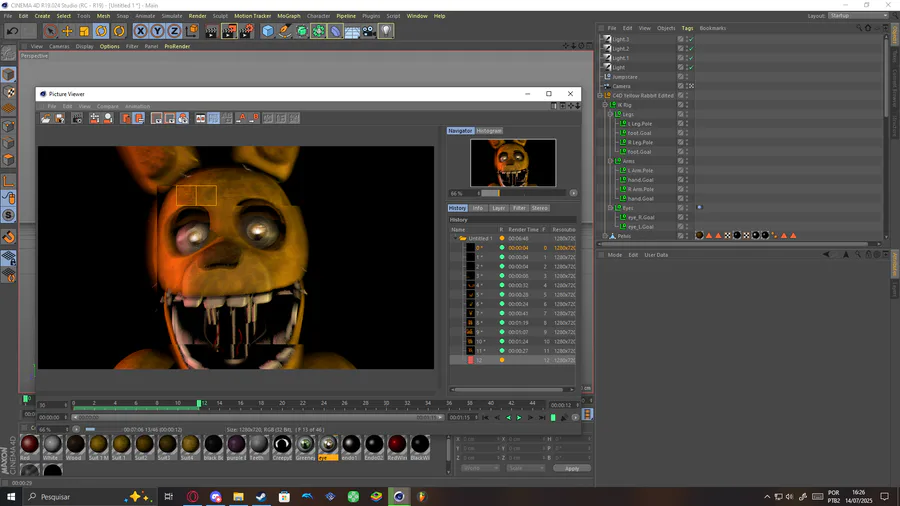
Task: Add a Cube primitive object
Action: pyautogui.click(x=267, y=31)
